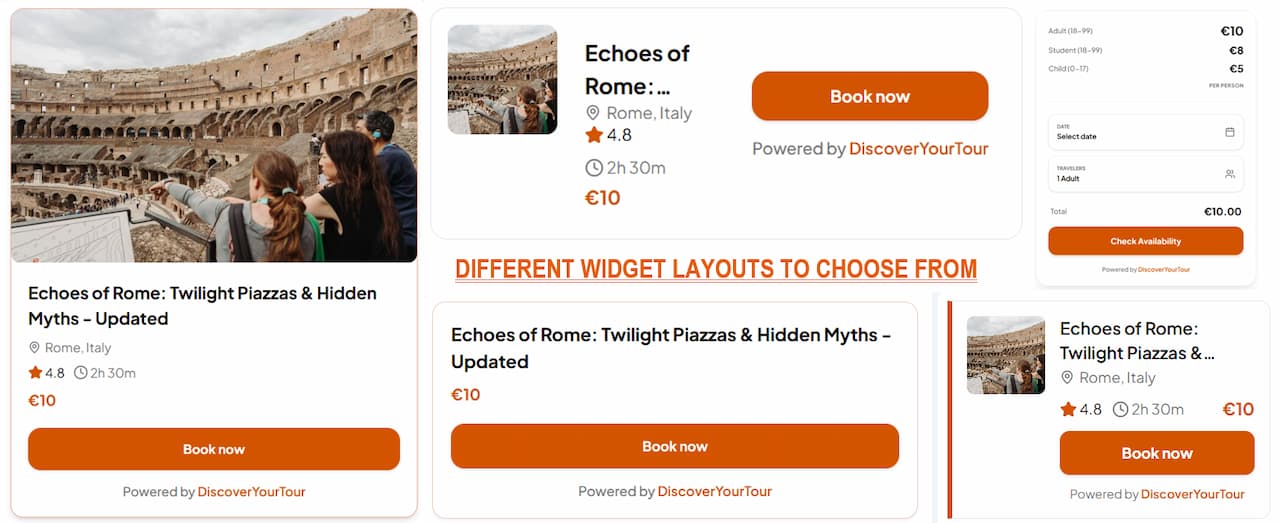This screenshot has width=1280, height=523.
Task: Click Book now in the top horizontal widget
Action: [x=869, y=96]
